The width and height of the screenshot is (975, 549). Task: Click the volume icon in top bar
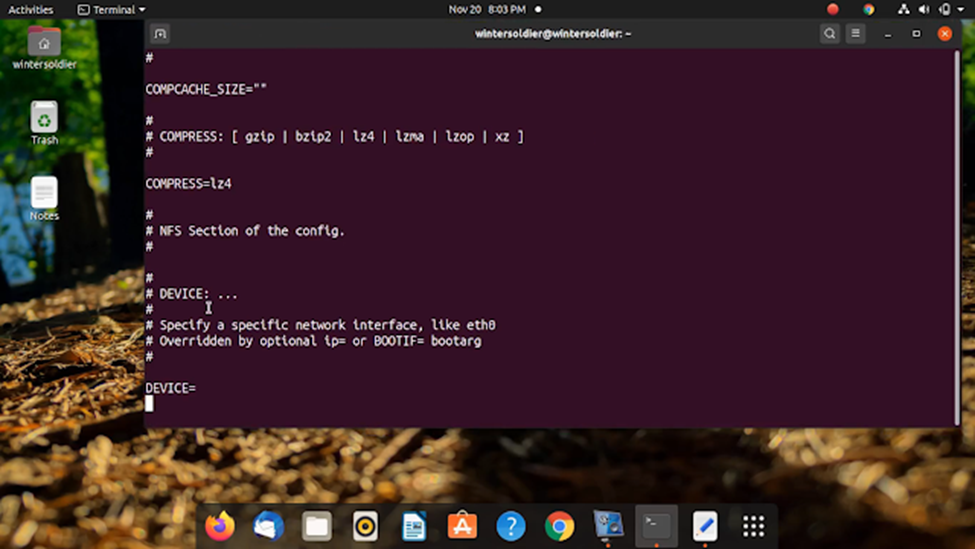pyautogui.click(x=923, y=9)
